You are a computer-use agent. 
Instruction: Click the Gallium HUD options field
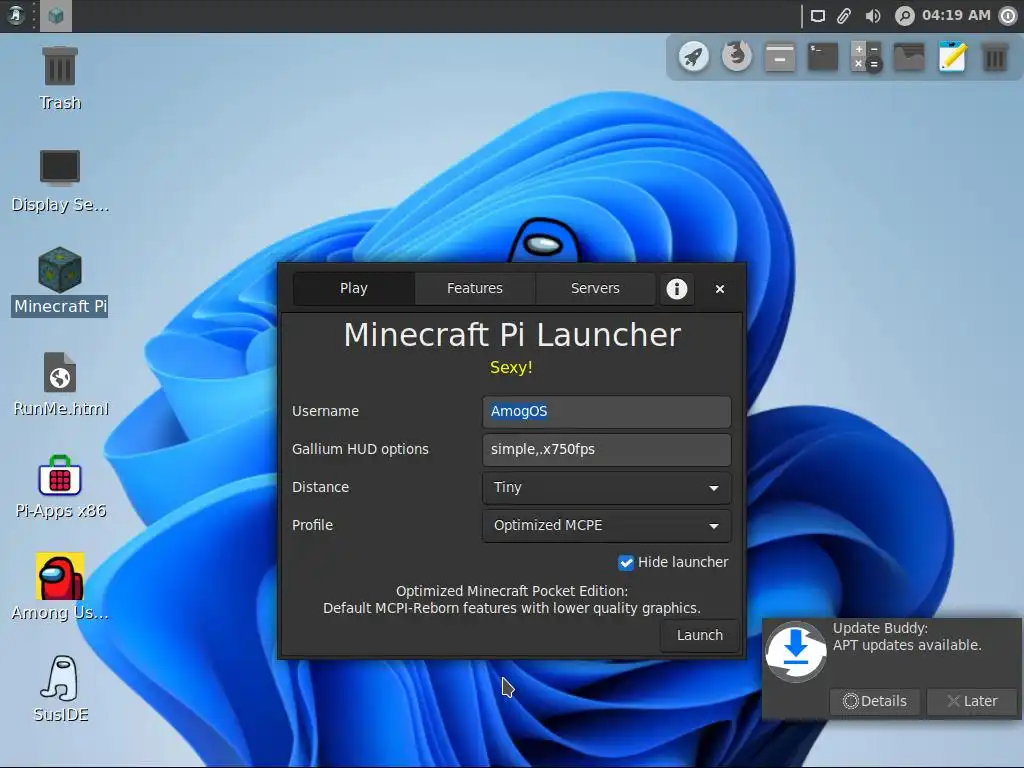[x=607, y=449]
